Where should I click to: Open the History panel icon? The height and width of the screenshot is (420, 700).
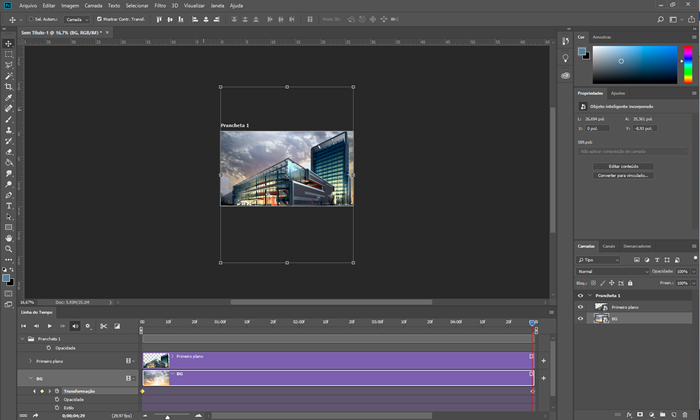coord(565,41)
